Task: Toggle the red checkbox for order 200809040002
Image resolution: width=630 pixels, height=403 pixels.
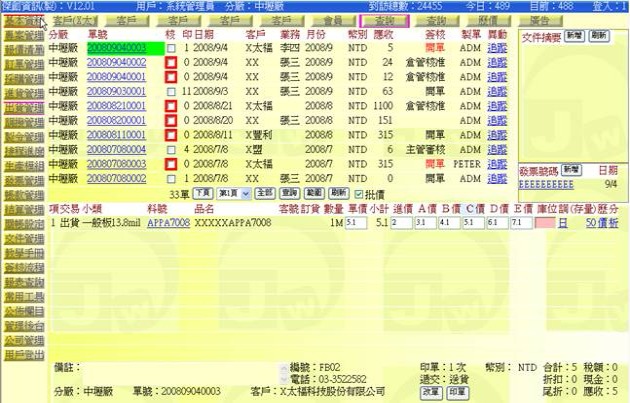Action: 171,62
